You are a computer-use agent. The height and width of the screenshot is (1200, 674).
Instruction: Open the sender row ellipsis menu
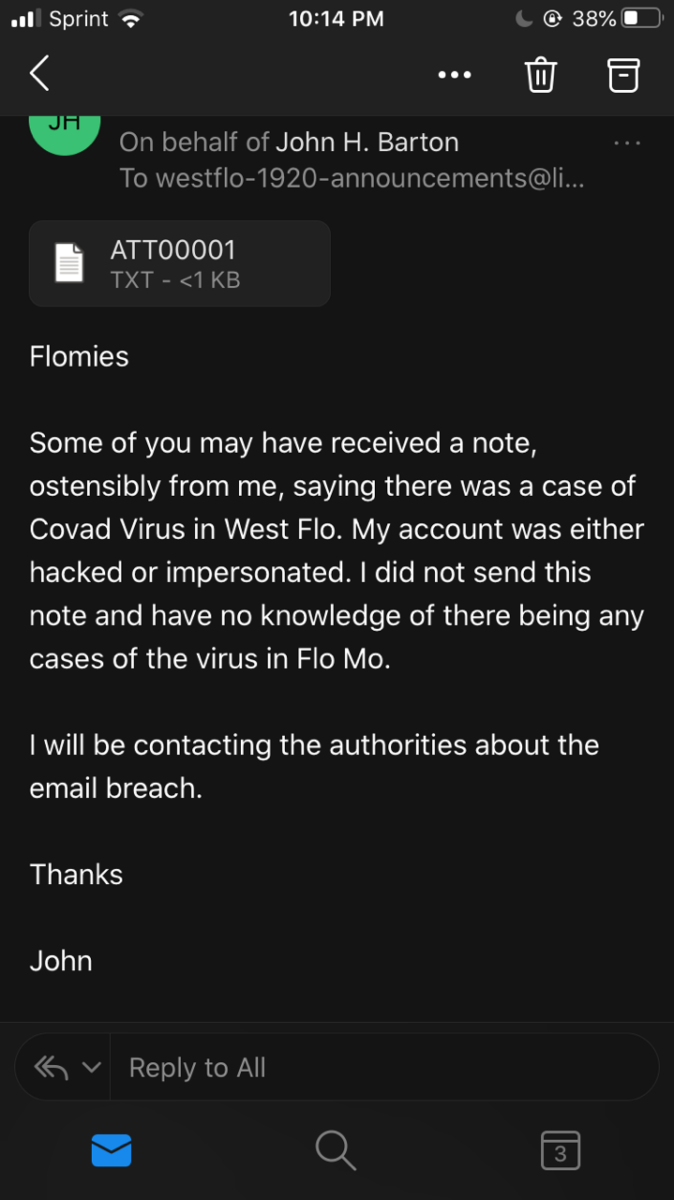pos(627,143)
